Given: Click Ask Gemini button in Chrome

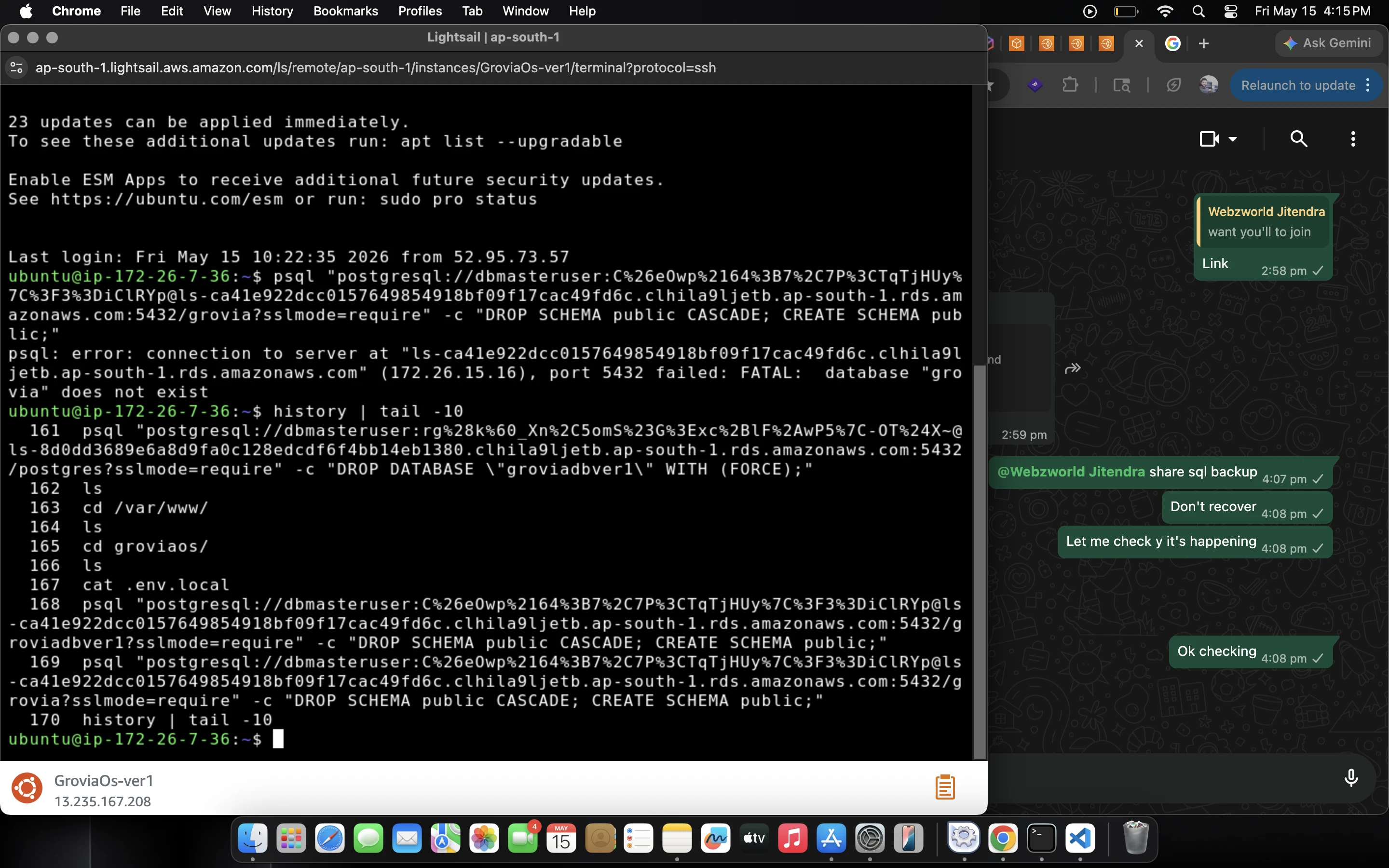Looking at the screenshot, I should (x=1328, y=43).
